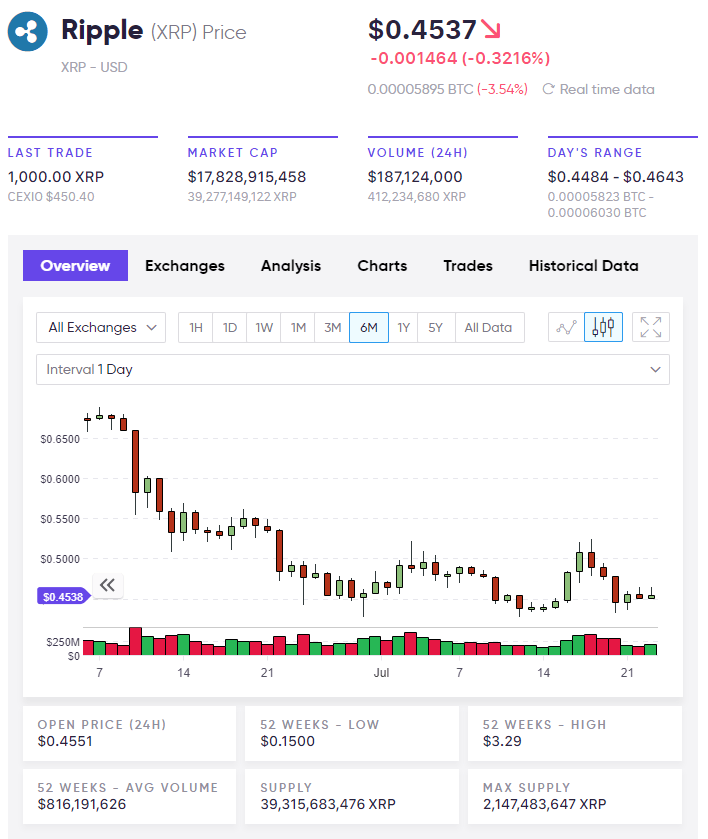Click the Real time data refresh icon
Image resolution: width=708 pixels, height=839 pixels.
click(x=548, y=89)
